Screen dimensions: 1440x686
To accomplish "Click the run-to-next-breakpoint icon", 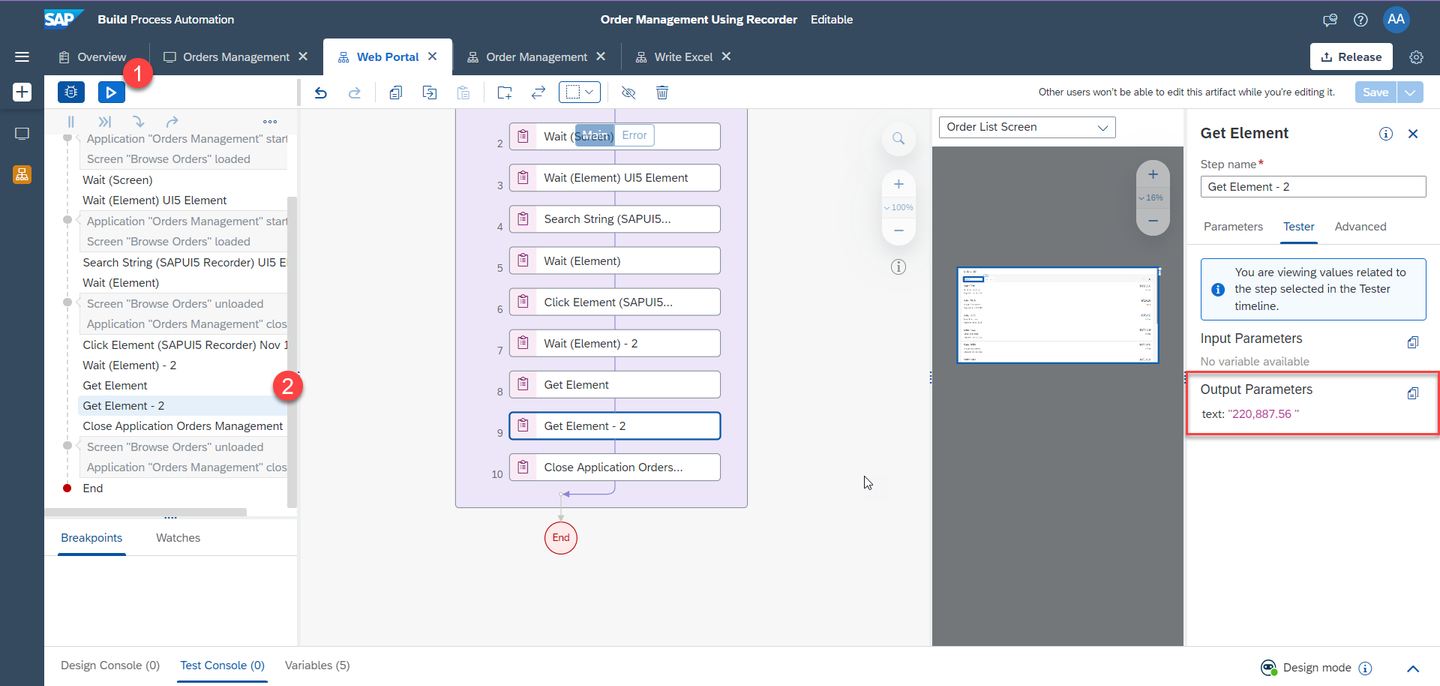I will (105, 122).
